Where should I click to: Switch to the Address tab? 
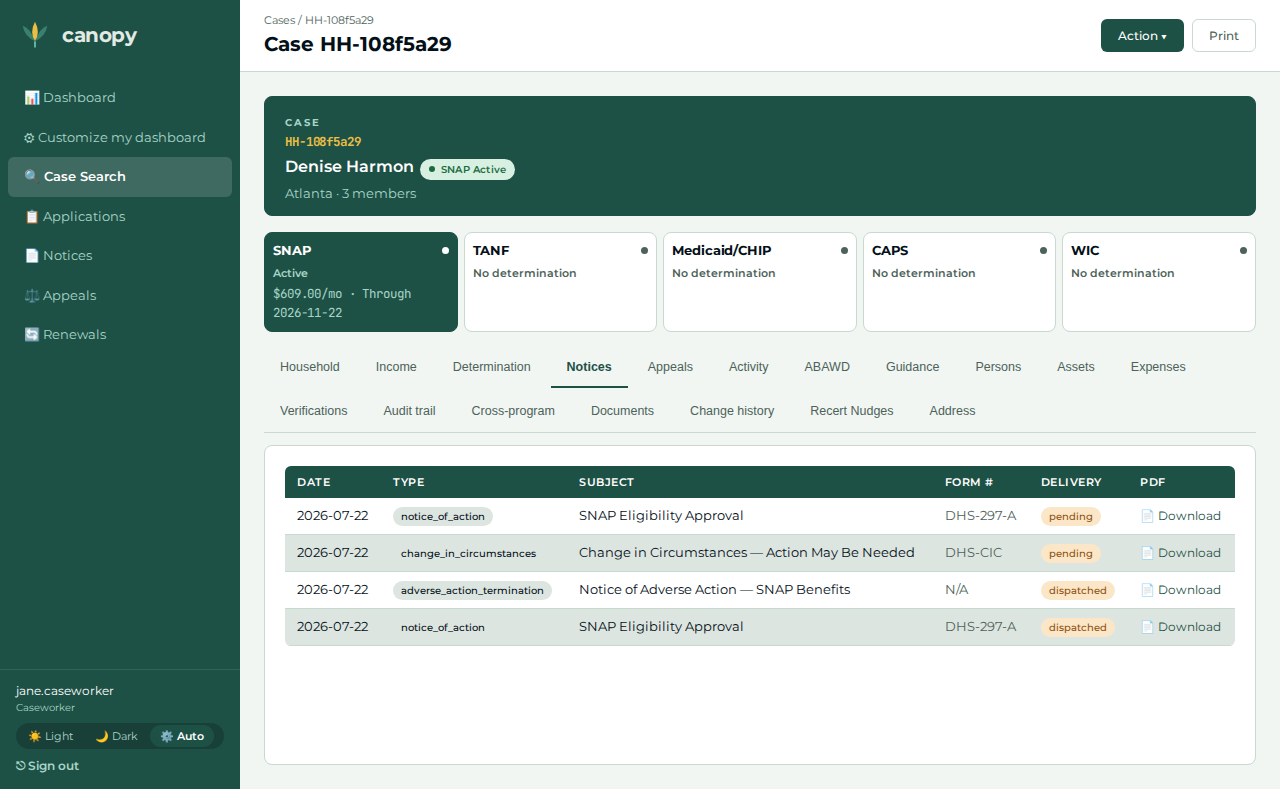pyautogui.click(x=952, y=411)
